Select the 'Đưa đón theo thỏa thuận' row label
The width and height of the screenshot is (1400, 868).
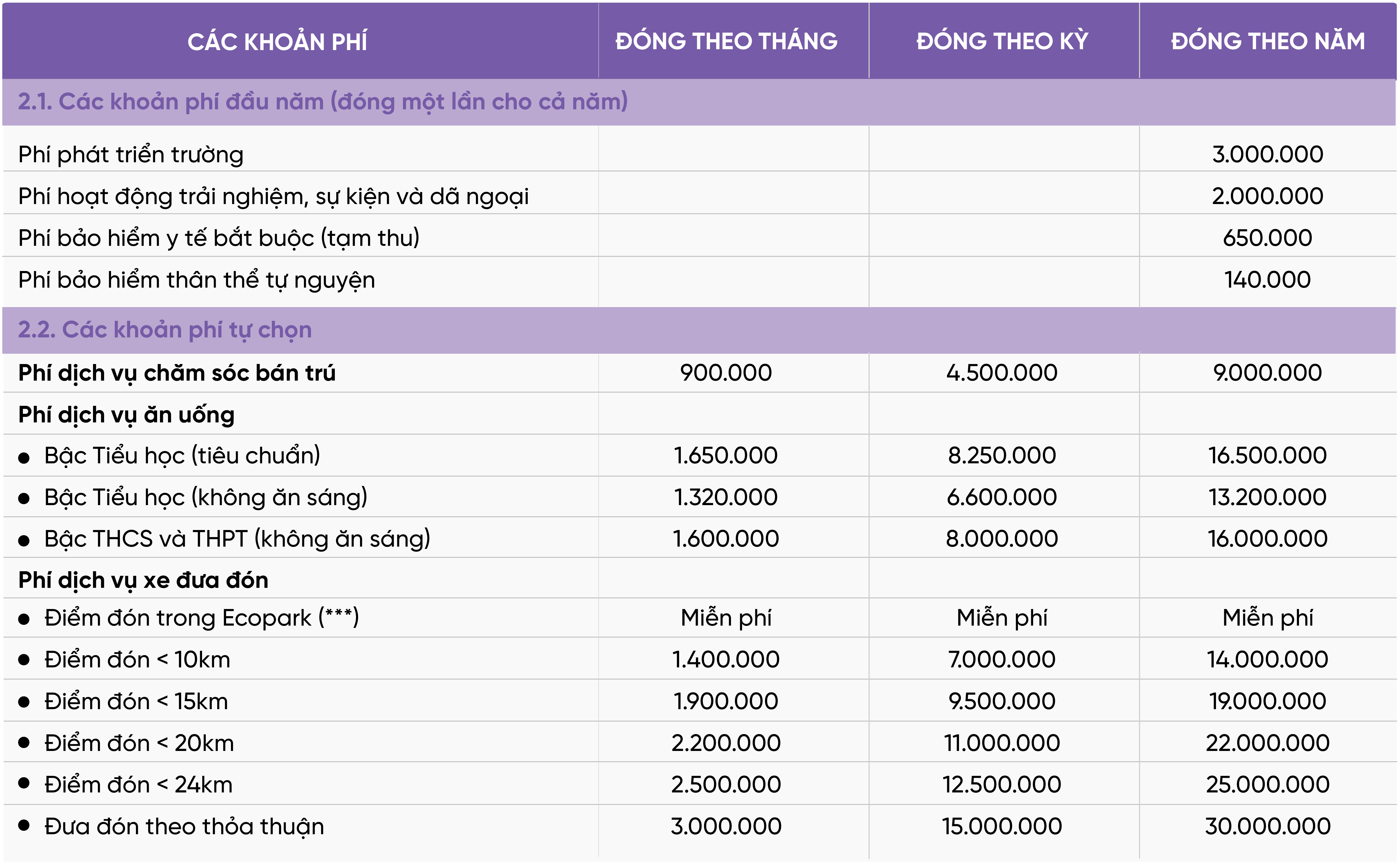pos(184,827)
